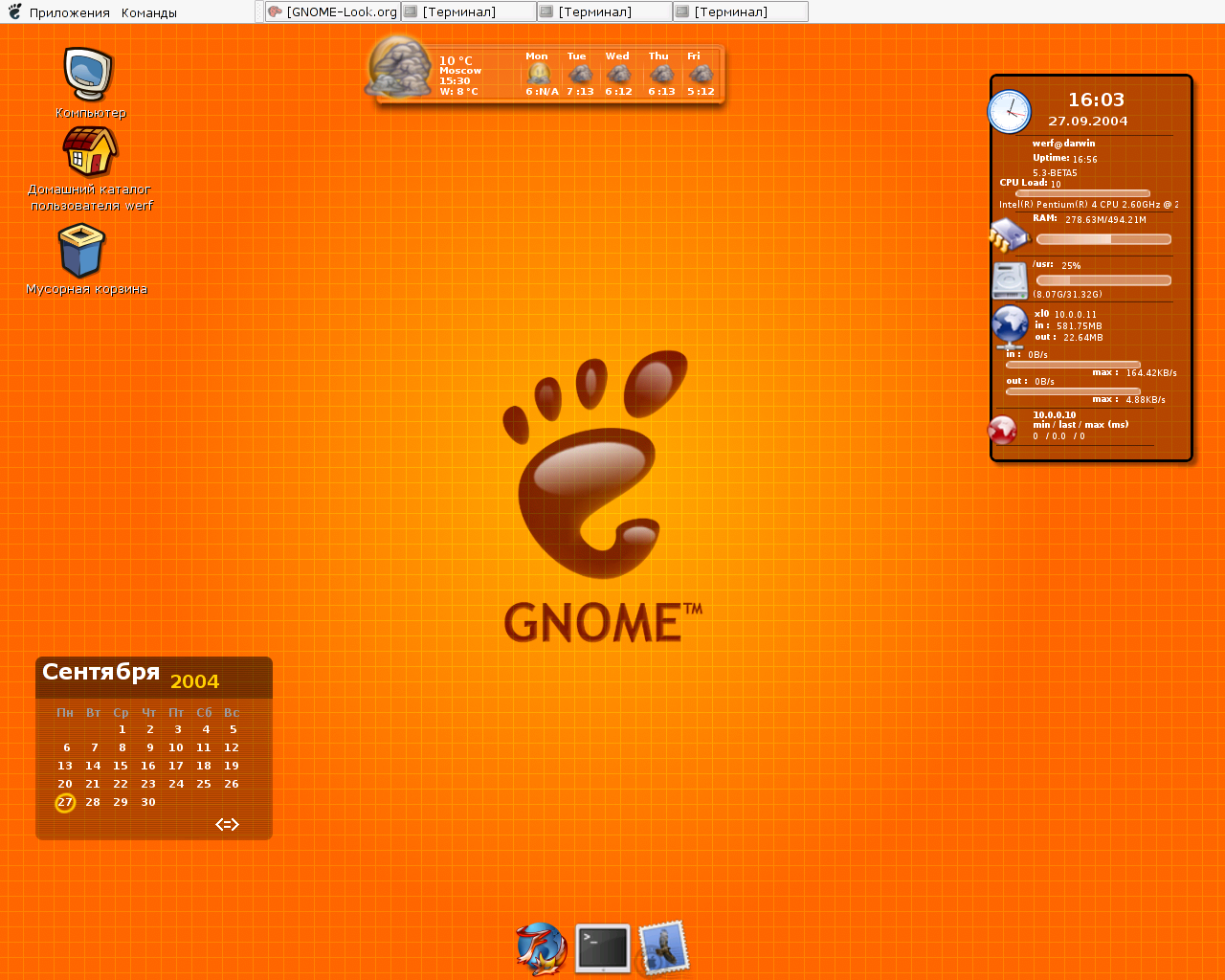
Task: Click the Intel(R) Pentium(R) 4 CPU text
Action: [x=1089, y=205]
